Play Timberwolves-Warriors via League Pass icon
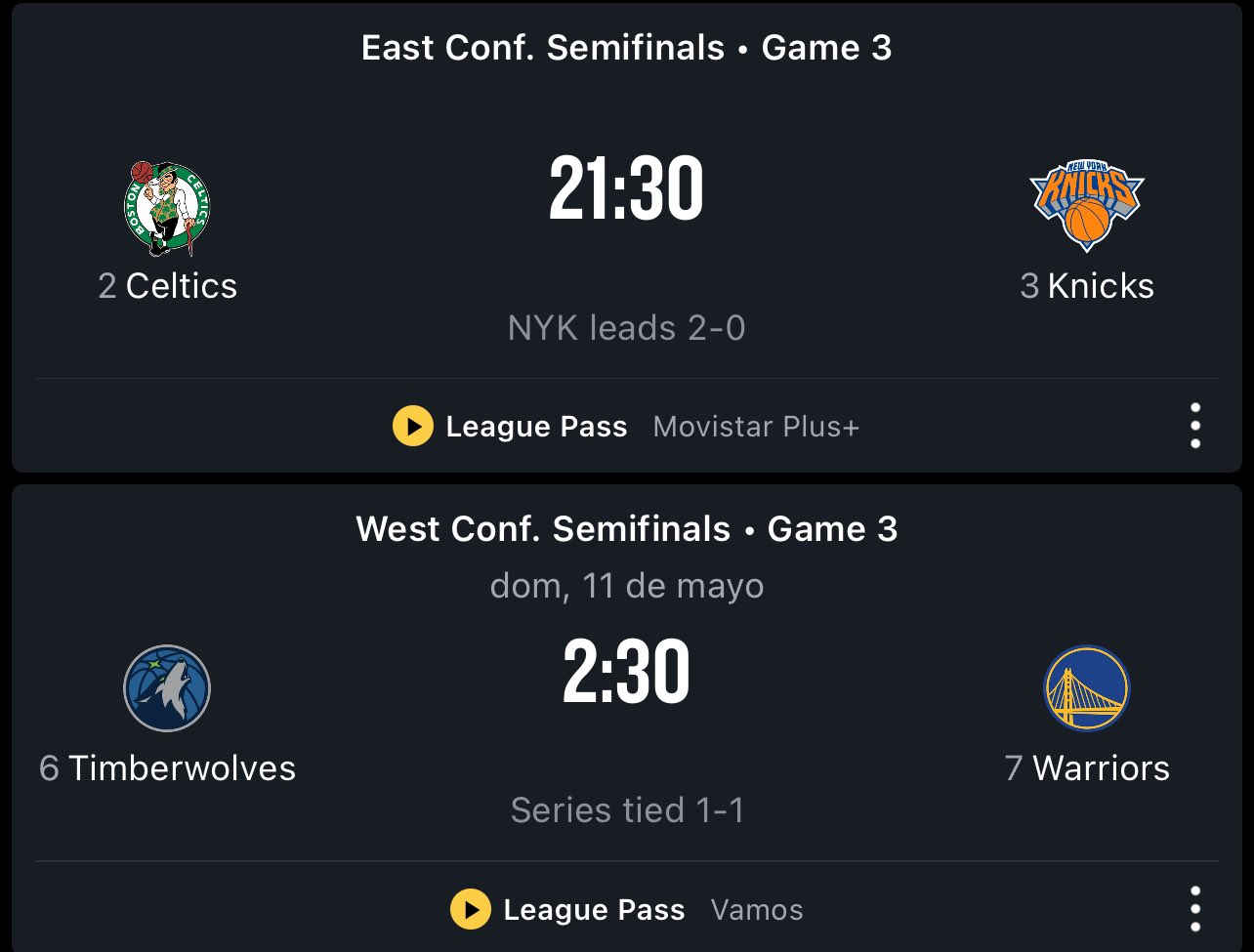The image size is (1254, 952). tap(471, 910)
